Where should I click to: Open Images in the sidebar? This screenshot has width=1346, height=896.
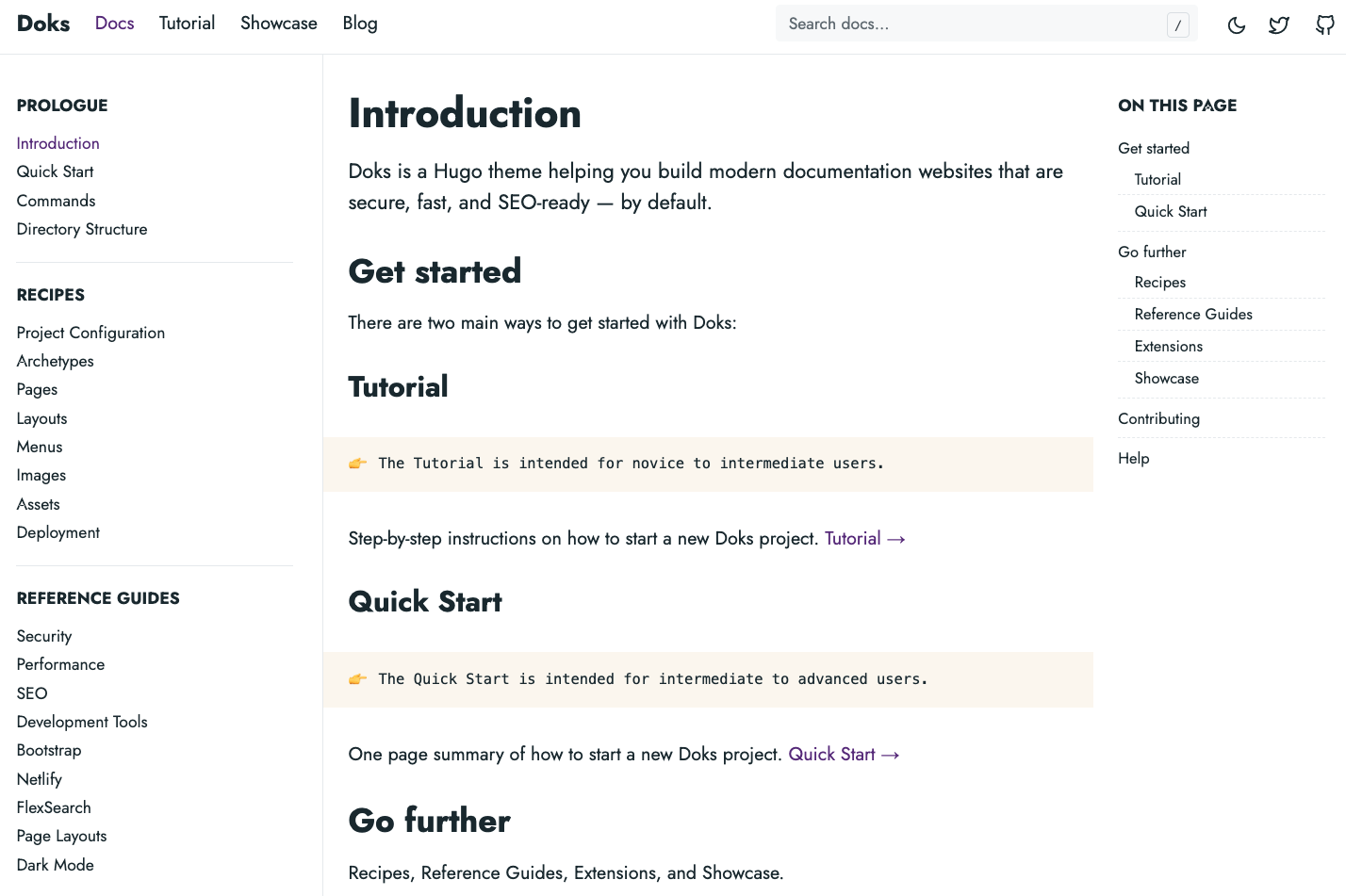coord(41,476)
